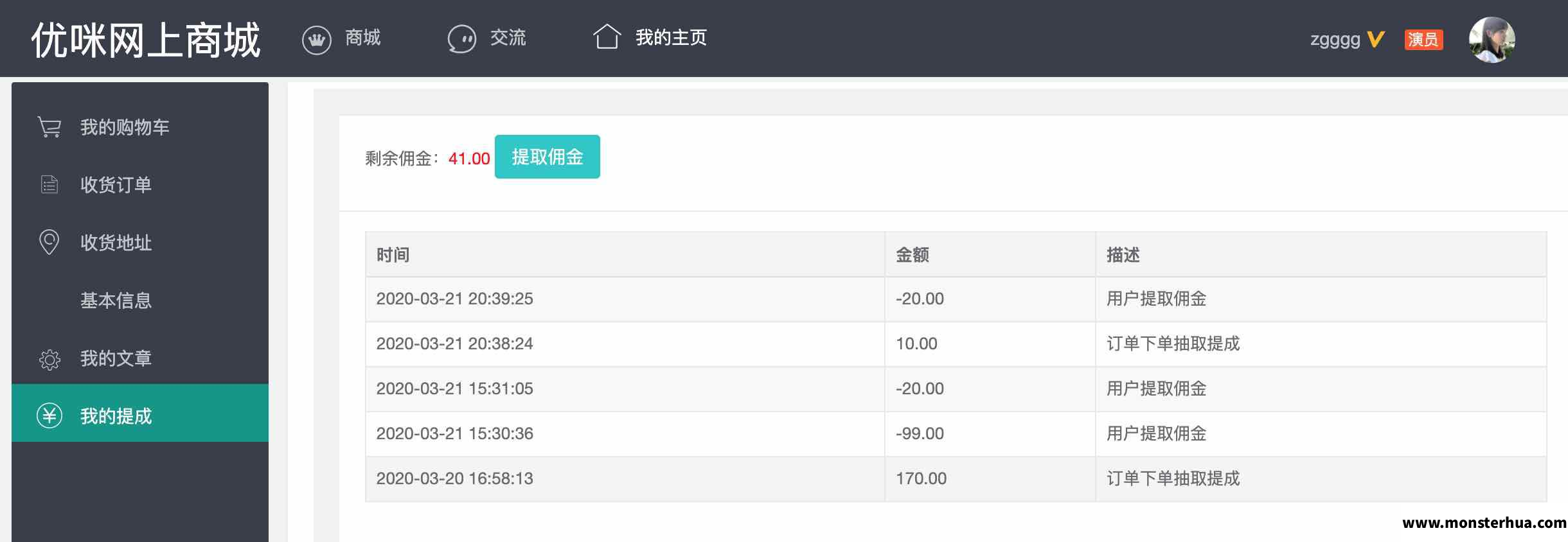Screen dimensions: 1568x542
Task: Click timestamp 2020-03-21 20:38:24
Action: point(455,344)
